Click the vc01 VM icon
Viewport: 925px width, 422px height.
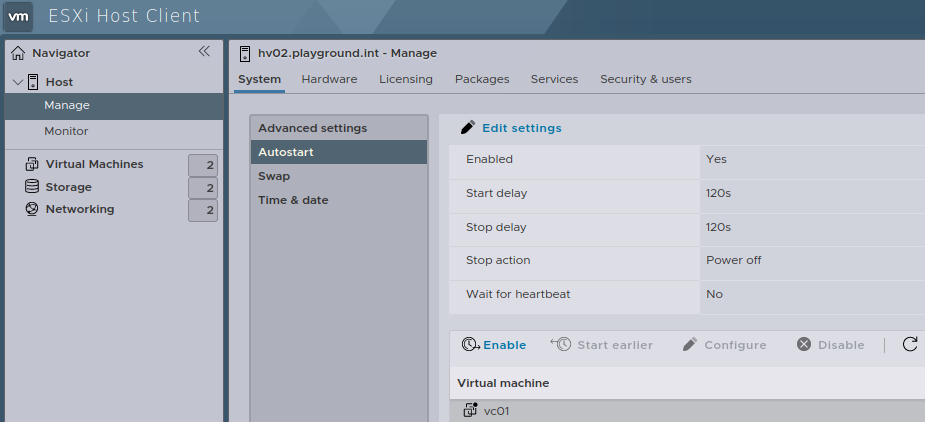point(470,410)
